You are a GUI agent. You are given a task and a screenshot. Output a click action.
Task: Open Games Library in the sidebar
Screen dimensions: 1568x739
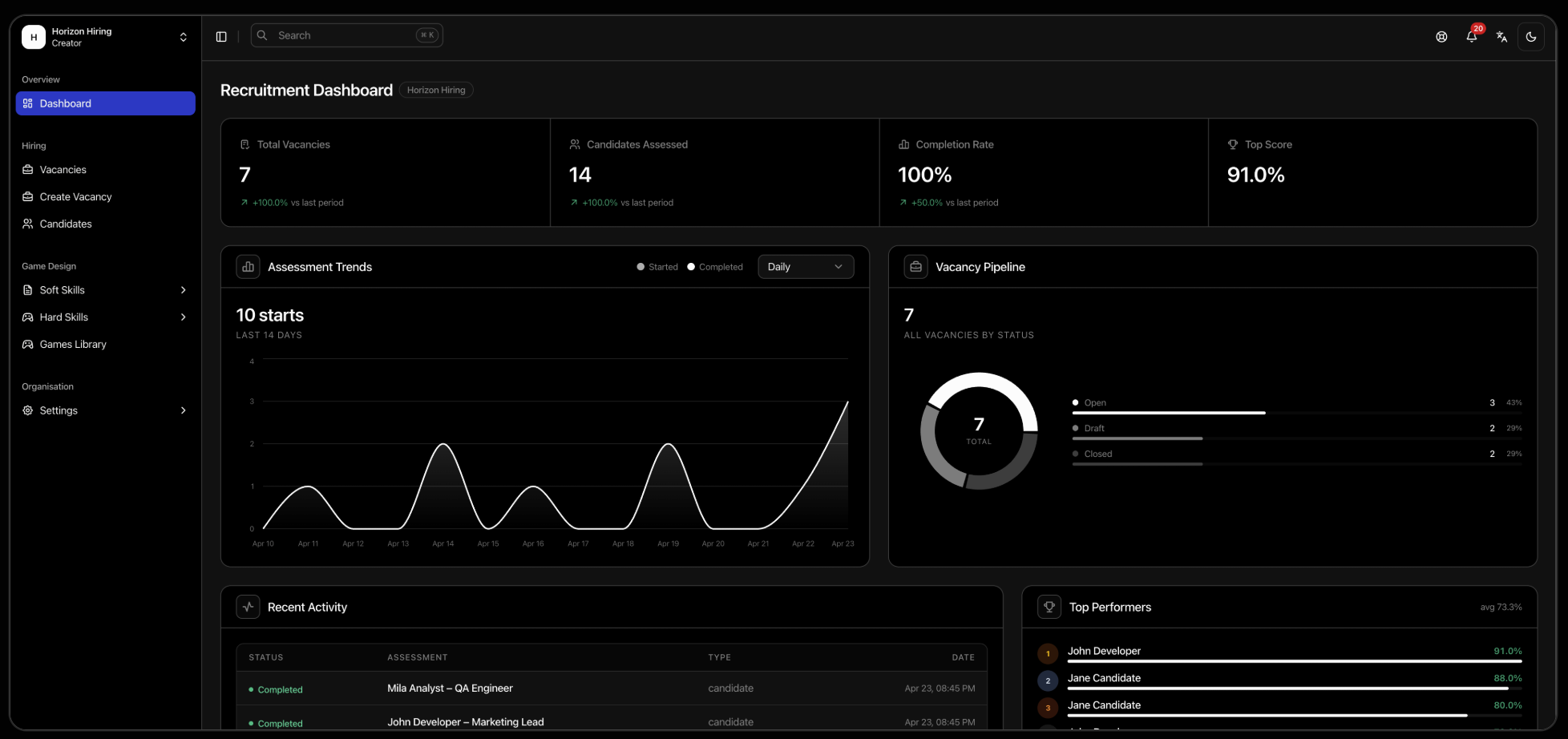(x=106, y=345)
